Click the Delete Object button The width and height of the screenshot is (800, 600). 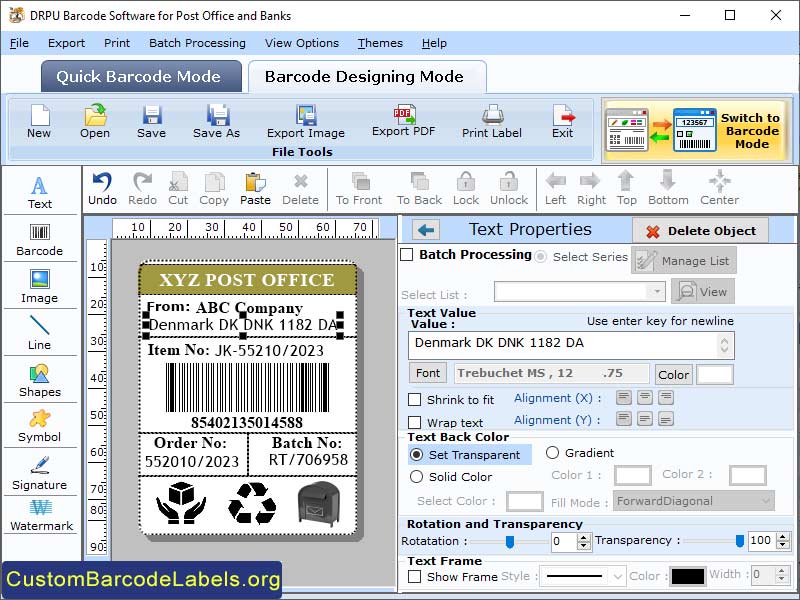pyautogui.click(x=700, y=229)
